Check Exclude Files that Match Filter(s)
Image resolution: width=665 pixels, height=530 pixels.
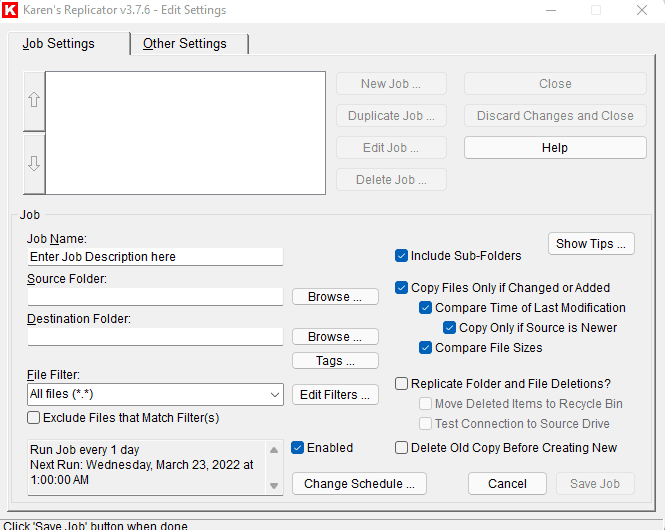pyautogui.click(x=34, y=418)
